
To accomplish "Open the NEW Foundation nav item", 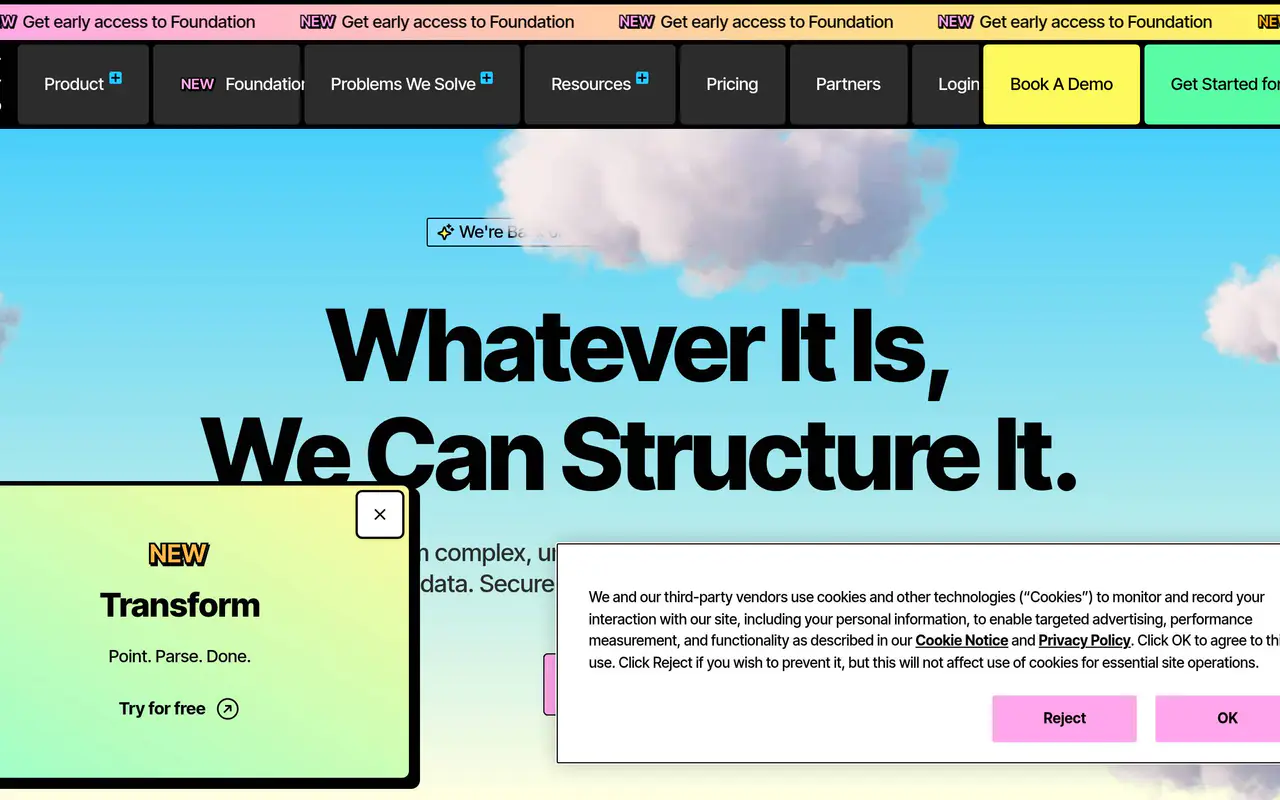I will coord(227,84).
